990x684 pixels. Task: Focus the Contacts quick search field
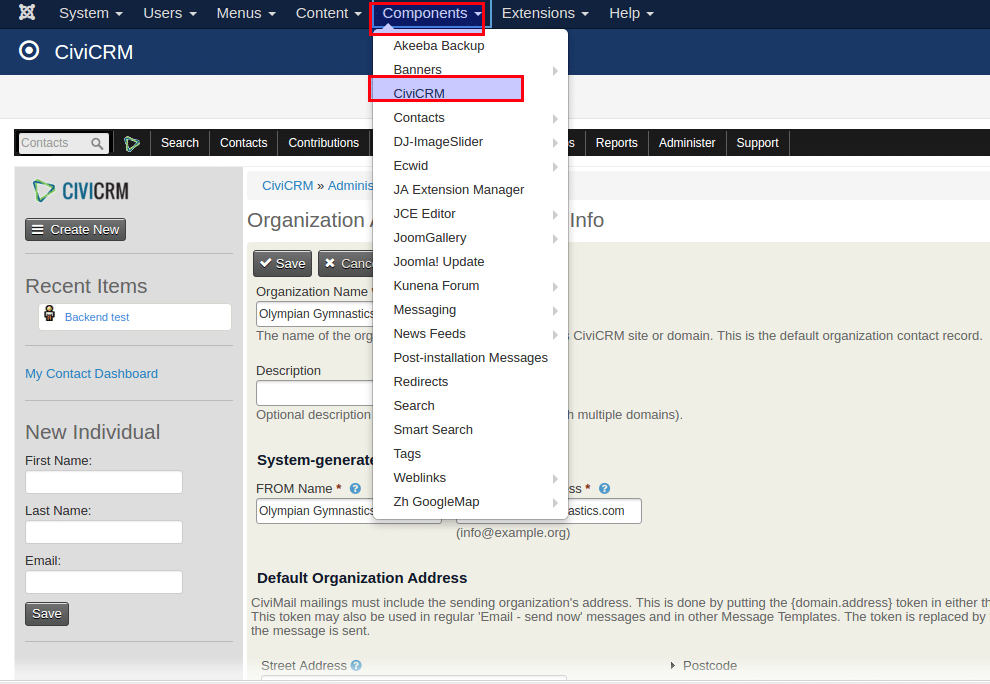63,143
